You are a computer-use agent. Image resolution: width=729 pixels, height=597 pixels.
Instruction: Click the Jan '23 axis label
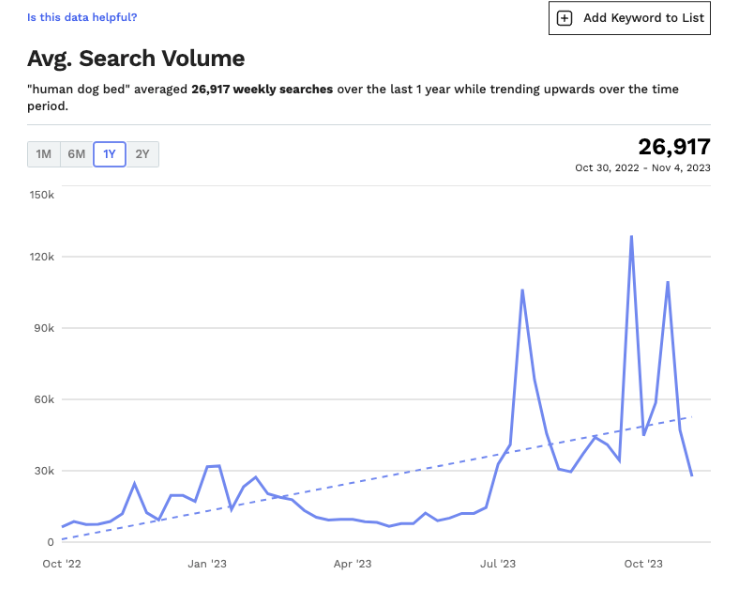point(206,564)
